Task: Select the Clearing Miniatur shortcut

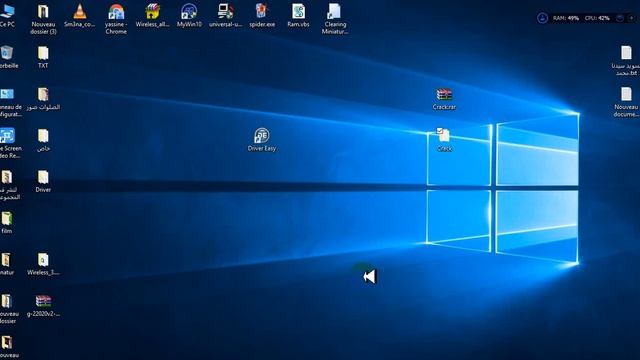Action: [335, 19]
